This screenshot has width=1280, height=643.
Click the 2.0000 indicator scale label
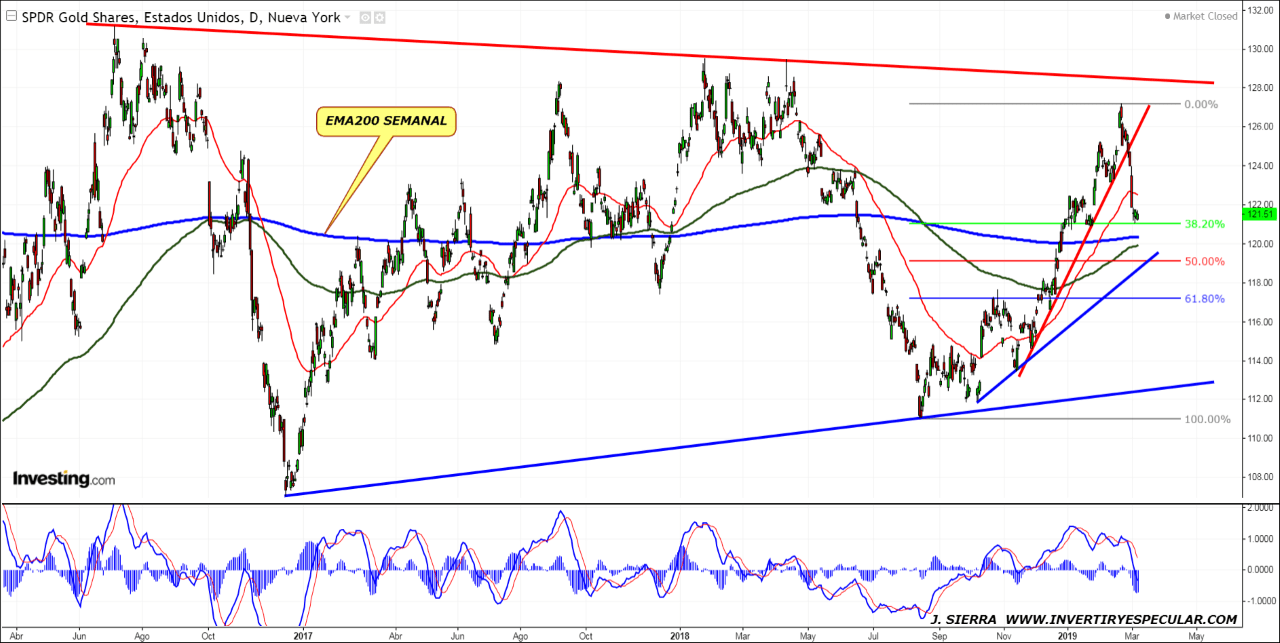tap(1258, 508)
